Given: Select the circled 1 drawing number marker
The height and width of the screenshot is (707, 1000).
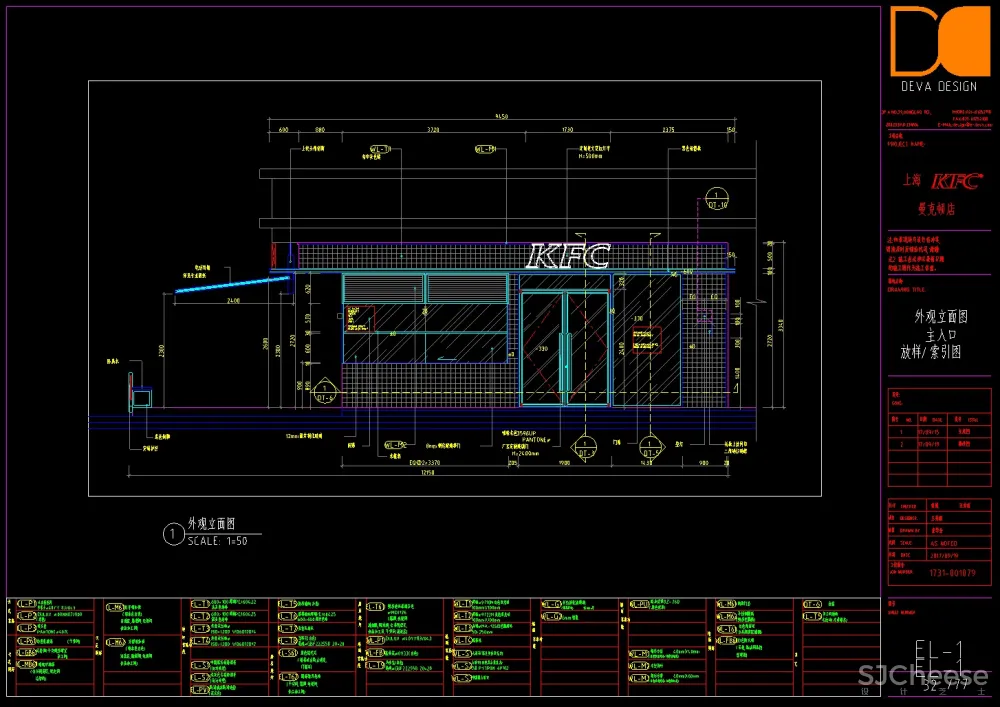Looking at the screenshot, I should click(174, 535).
